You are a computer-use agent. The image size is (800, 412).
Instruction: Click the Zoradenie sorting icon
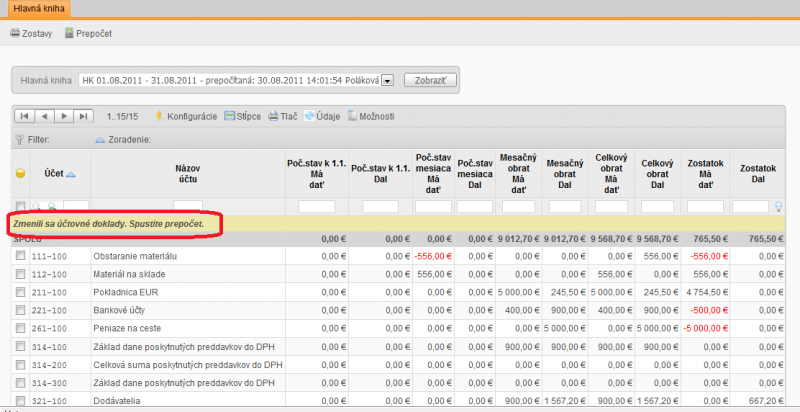[x=100, y=139]
